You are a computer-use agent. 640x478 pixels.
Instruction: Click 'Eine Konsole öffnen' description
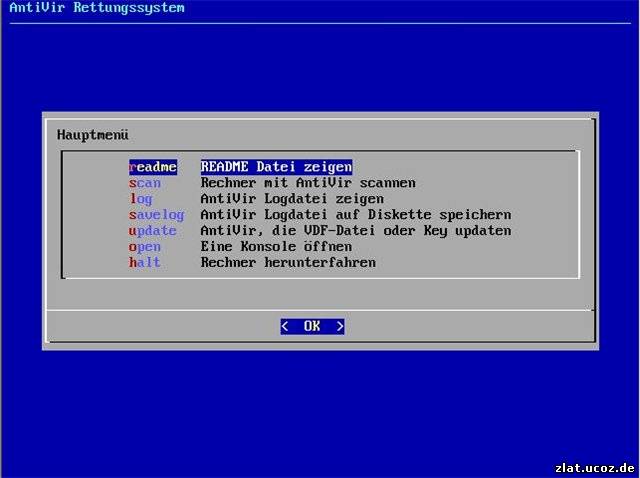click(x=276, y=247)
